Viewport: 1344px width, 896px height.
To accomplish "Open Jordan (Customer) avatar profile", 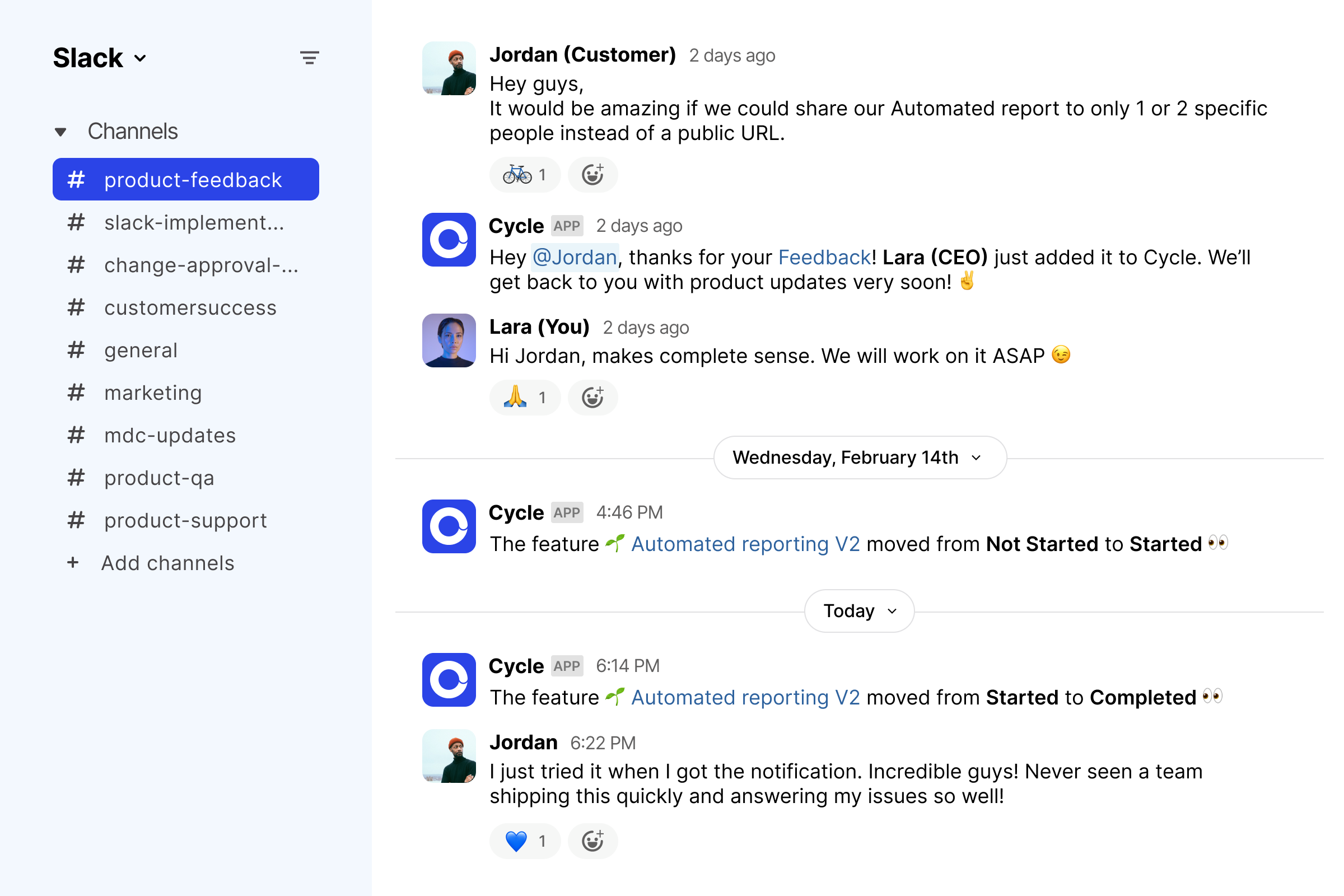I will (449, 68).
